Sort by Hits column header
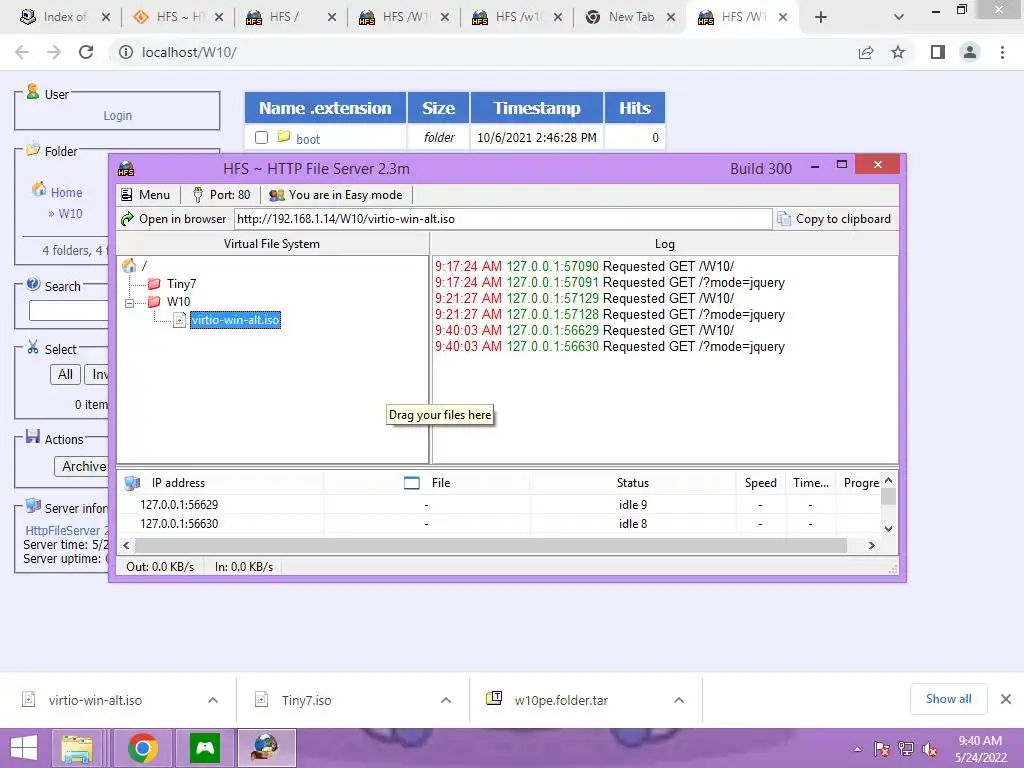1024x768 pixels. click(634, 108)
